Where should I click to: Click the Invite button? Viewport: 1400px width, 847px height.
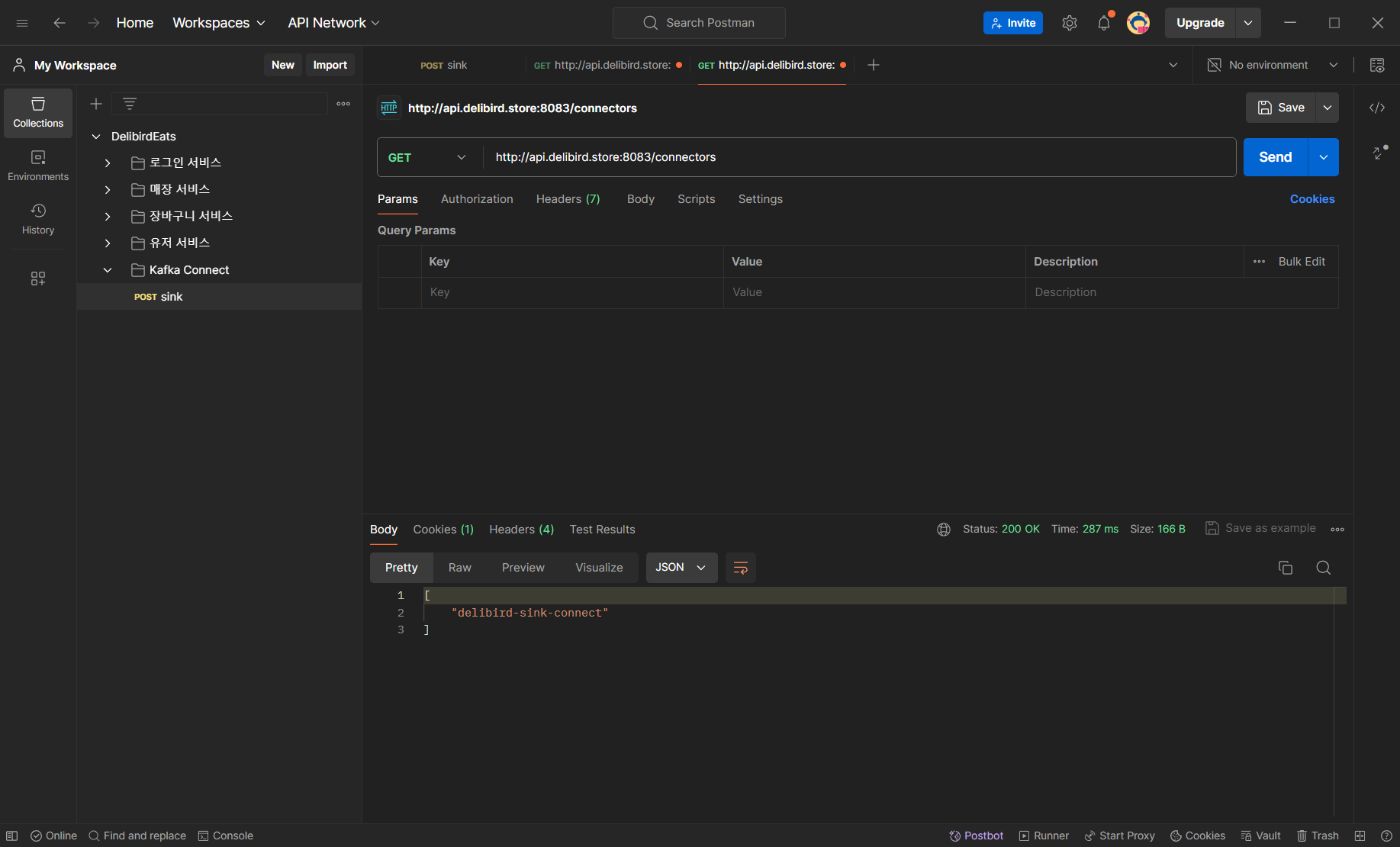tap(1013, 23)
